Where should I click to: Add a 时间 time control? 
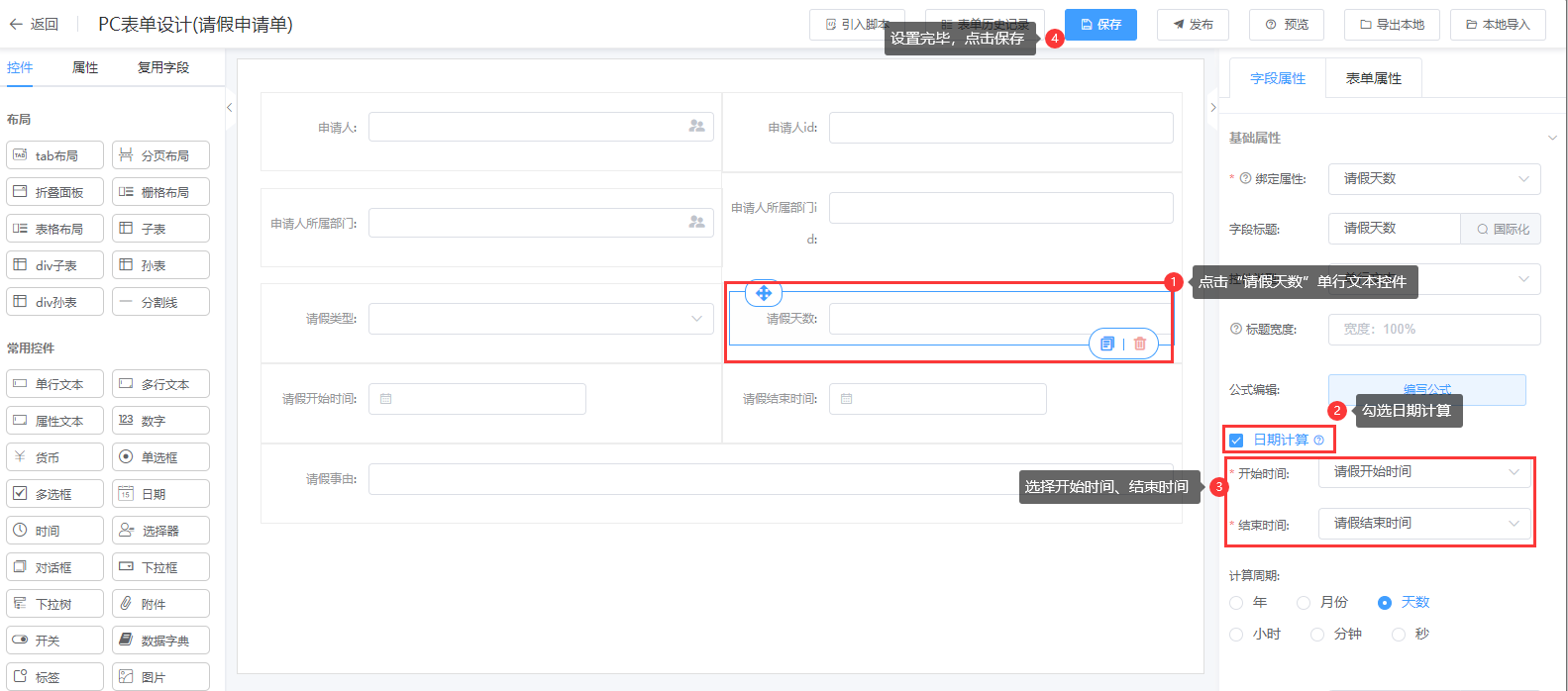pyautogui.click(x=54, y=531)
